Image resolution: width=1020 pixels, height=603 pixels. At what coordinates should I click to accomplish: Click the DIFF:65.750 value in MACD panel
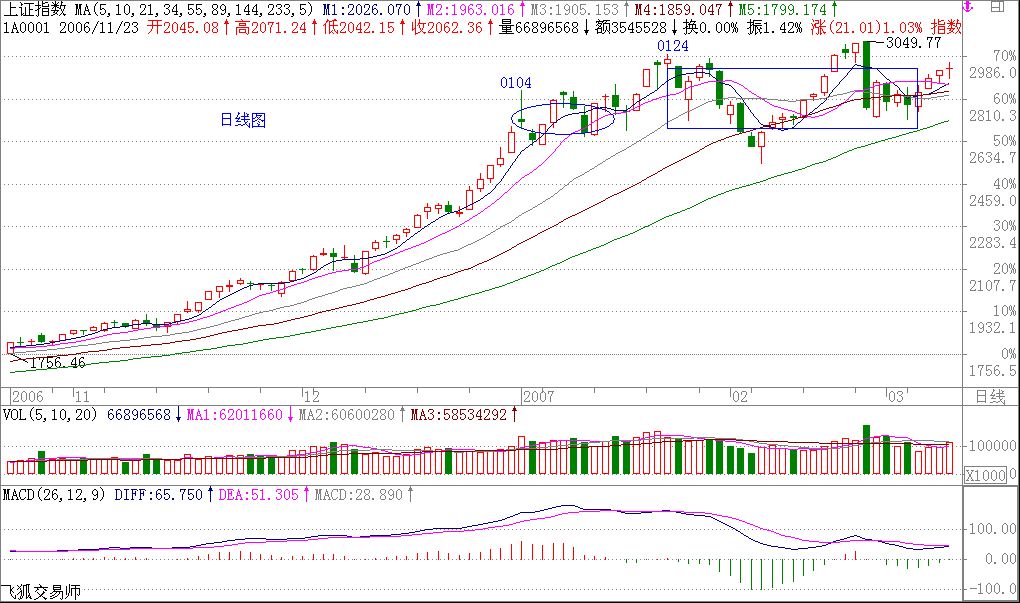158,495
